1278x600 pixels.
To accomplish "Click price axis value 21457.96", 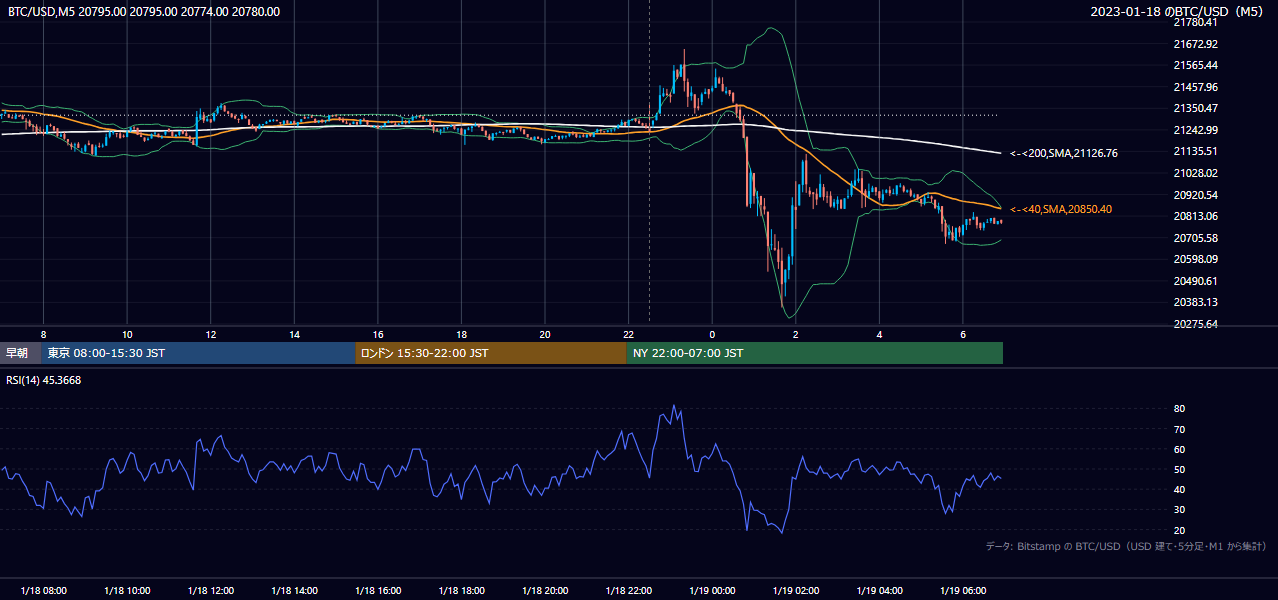I will click(1195, 87).
